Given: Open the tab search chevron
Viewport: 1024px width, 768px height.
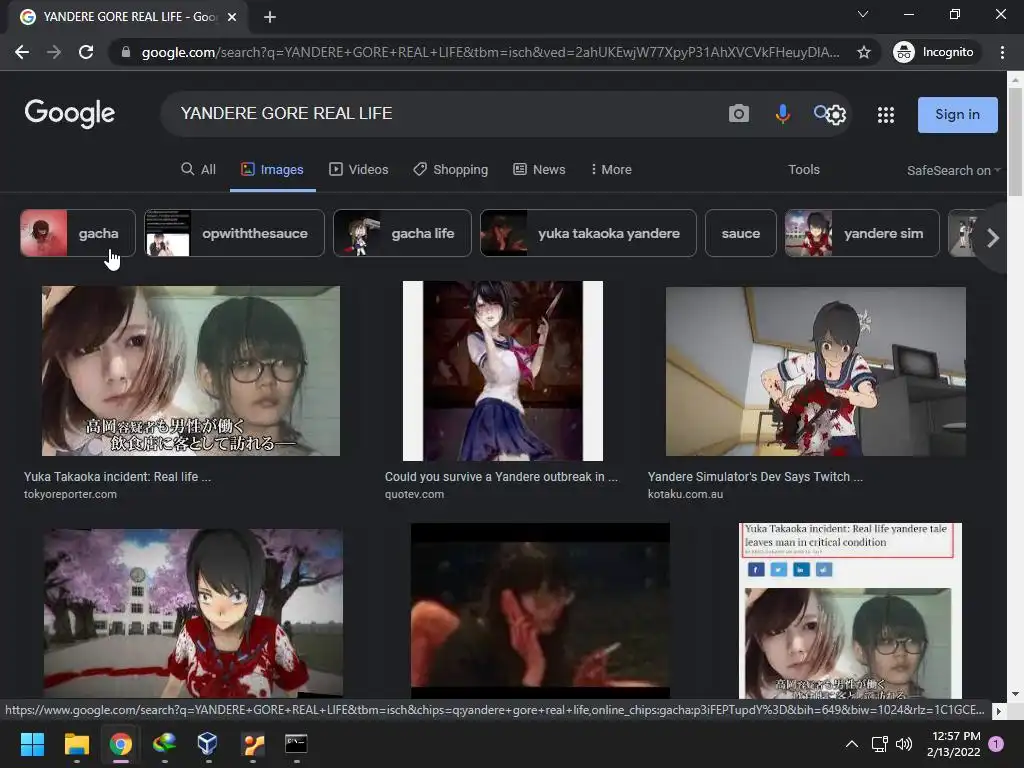Looking at the screenshot, I should click(x=863, y=14).
